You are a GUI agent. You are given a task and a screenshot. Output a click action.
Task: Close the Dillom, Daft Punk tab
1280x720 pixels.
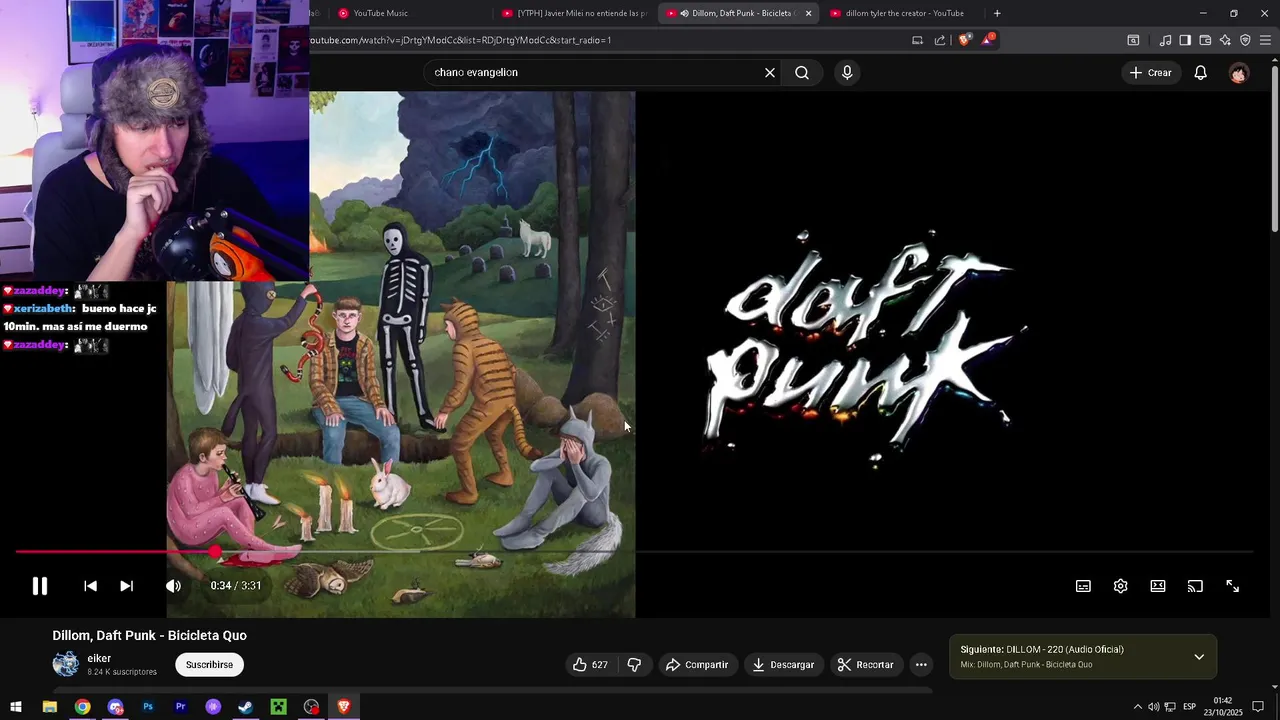pos(808,13)
